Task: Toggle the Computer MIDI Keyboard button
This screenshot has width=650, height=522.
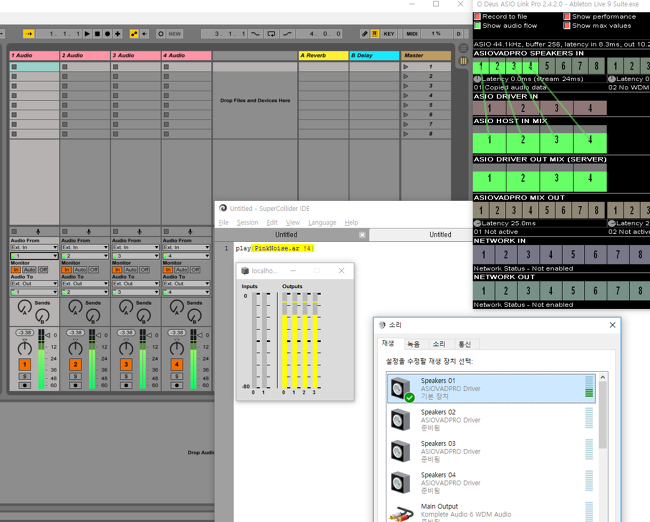Action: point(375,34)
